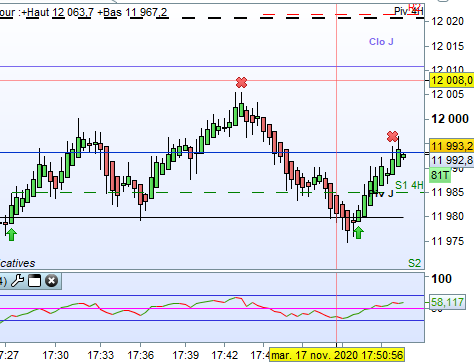Click the 17:39 time axis label

click(x=185, y=355)
